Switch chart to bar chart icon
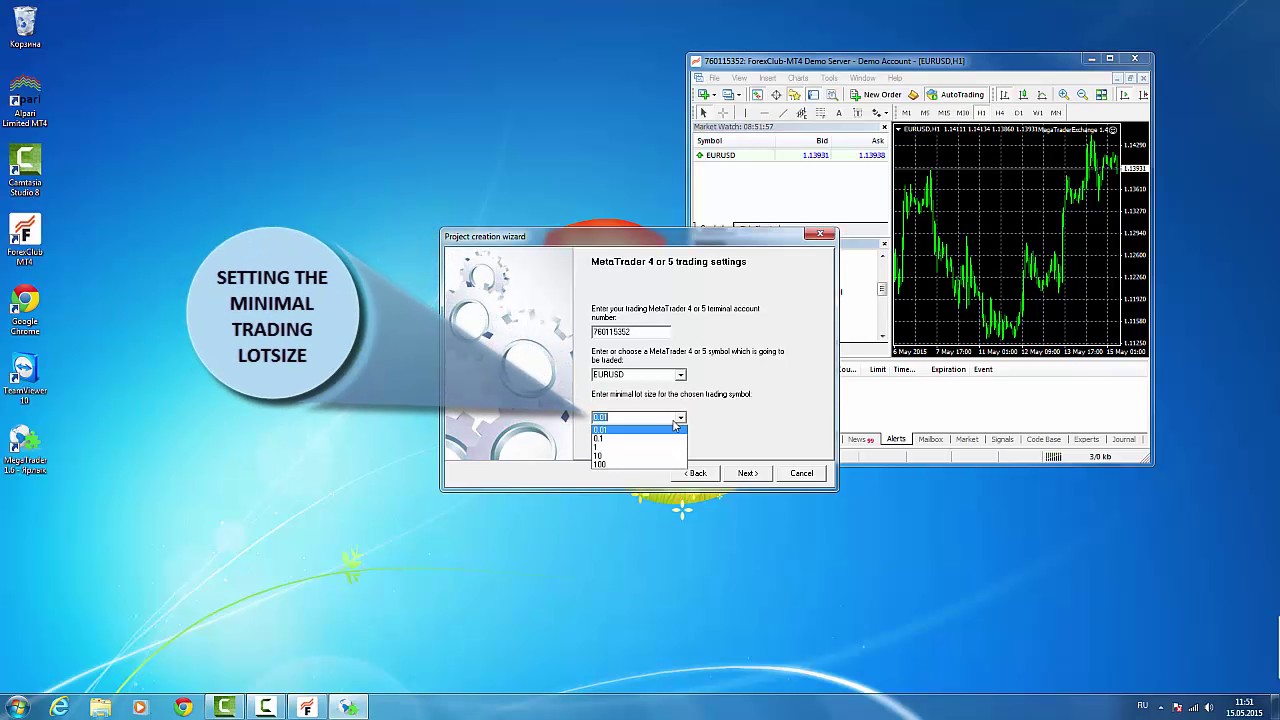 pos(1004,94)
